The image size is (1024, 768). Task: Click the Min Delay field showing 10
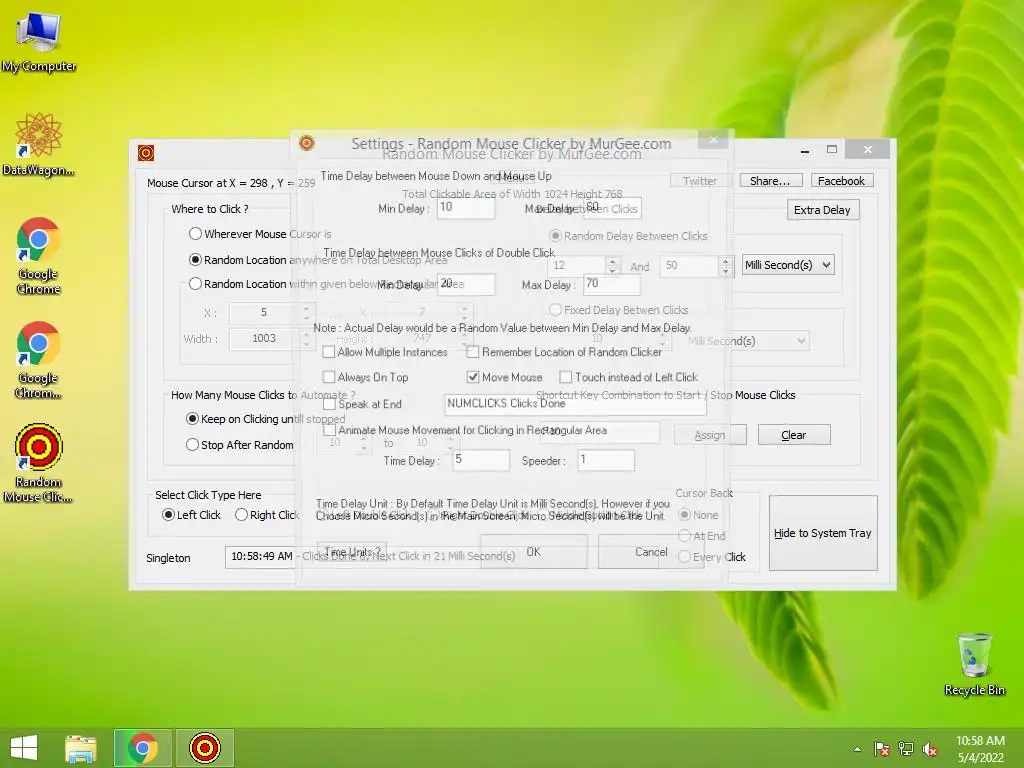pos(466,208)
